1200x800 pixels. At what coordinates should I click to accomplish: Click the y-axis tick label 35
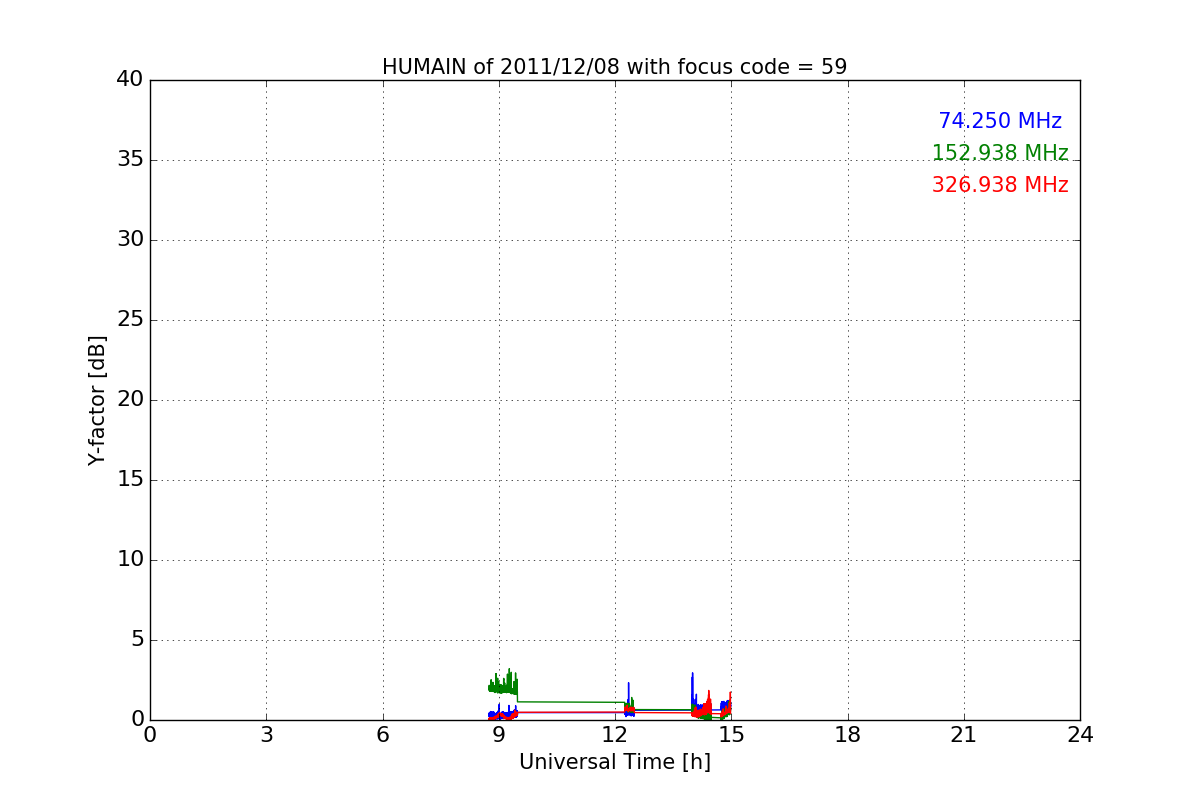[x=130, y=160]
